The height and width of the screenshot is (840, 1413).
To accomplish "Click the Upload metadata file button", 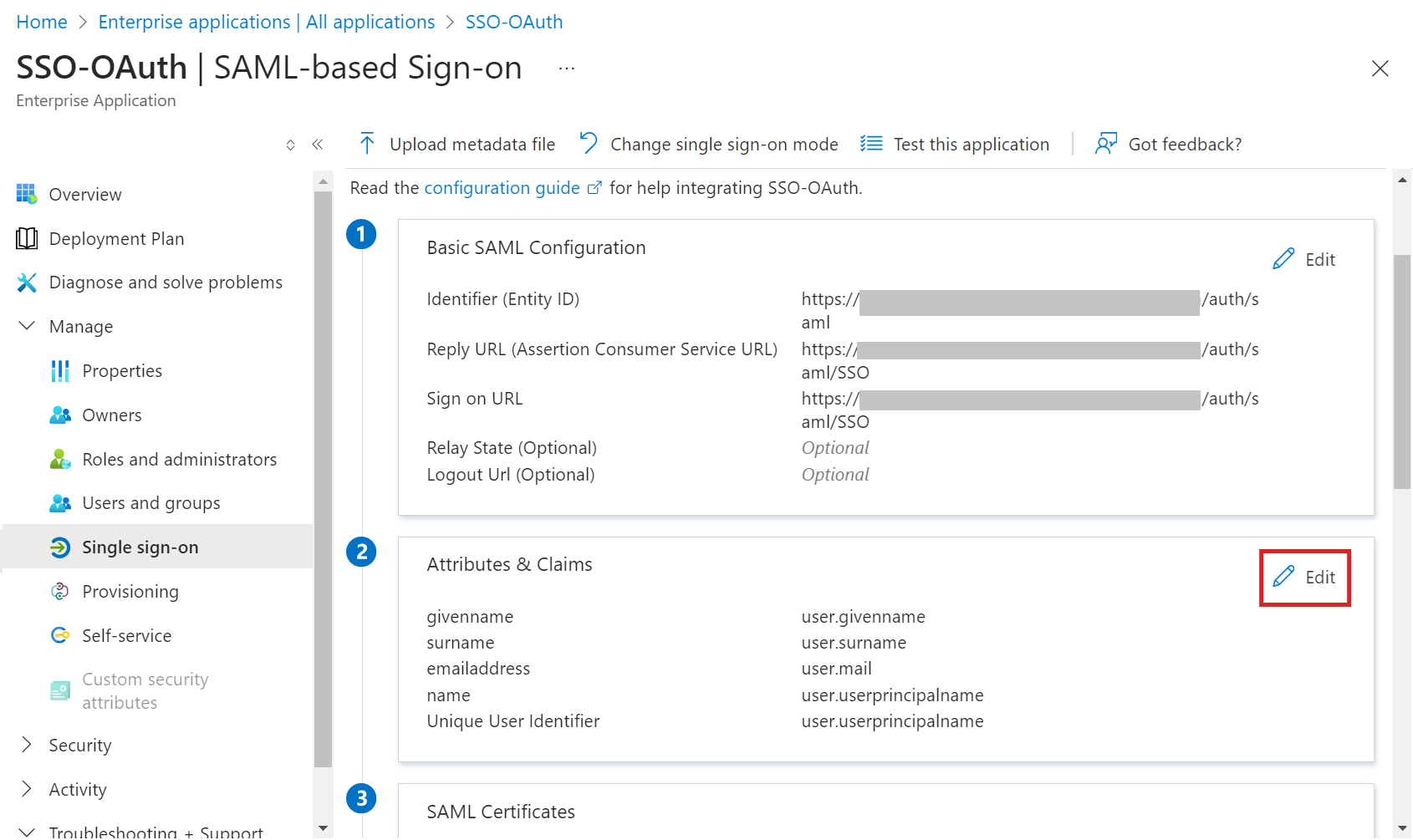I will pyautogui.click(x=457, y=145).
